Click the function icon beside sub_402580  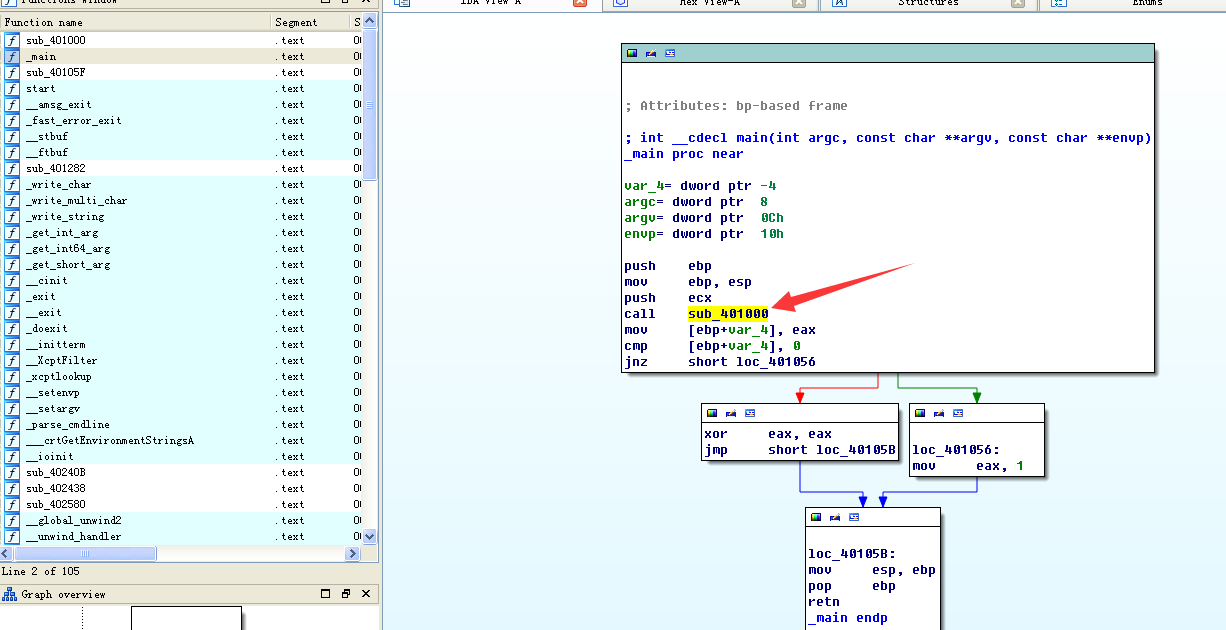click(11, 504)
